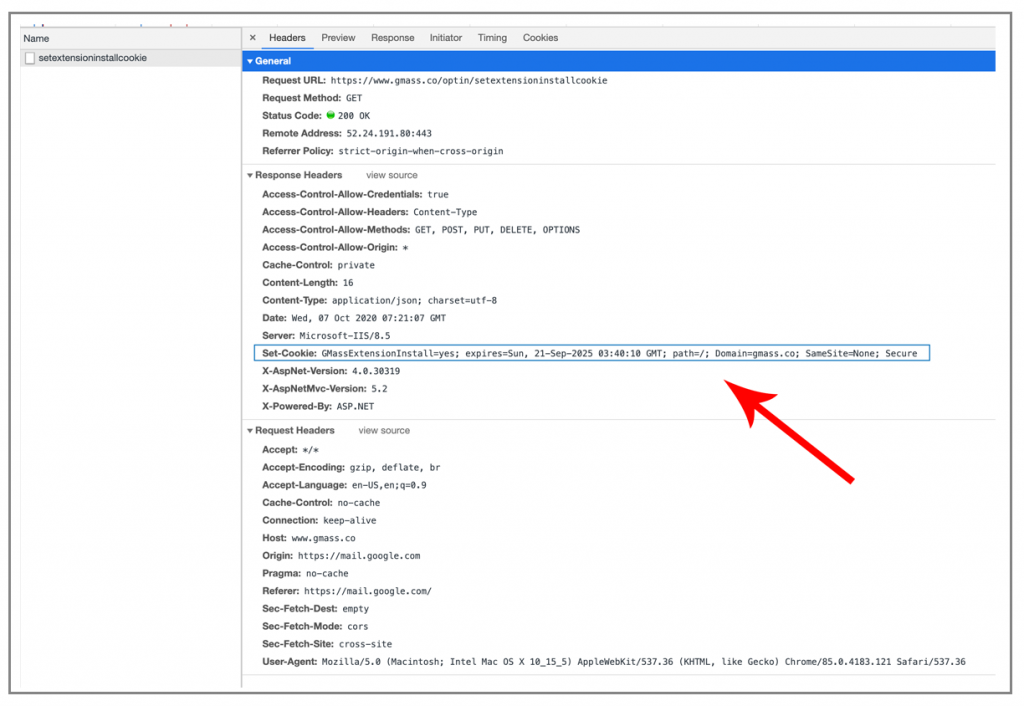The image size is (1024, 706).
Task: Click view source next to Response Headers
Action: point(391,175)
